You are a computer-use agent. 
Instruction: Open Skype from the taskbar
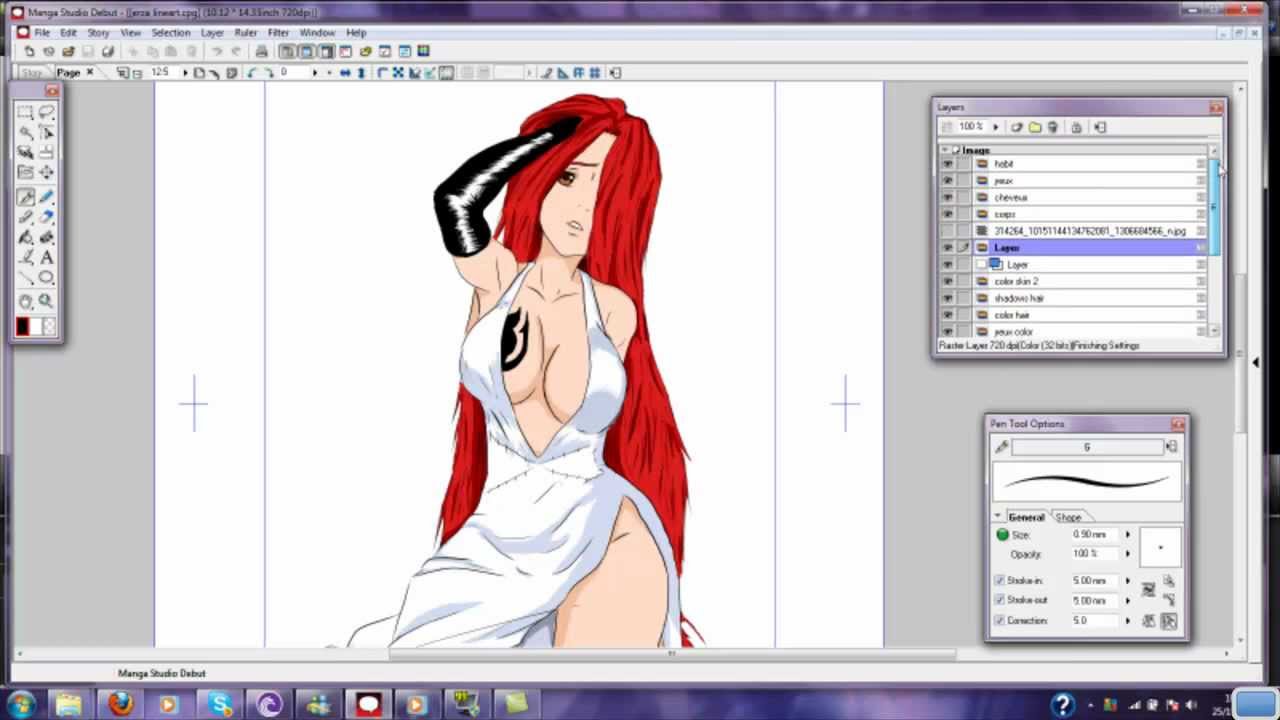(219, 704)
